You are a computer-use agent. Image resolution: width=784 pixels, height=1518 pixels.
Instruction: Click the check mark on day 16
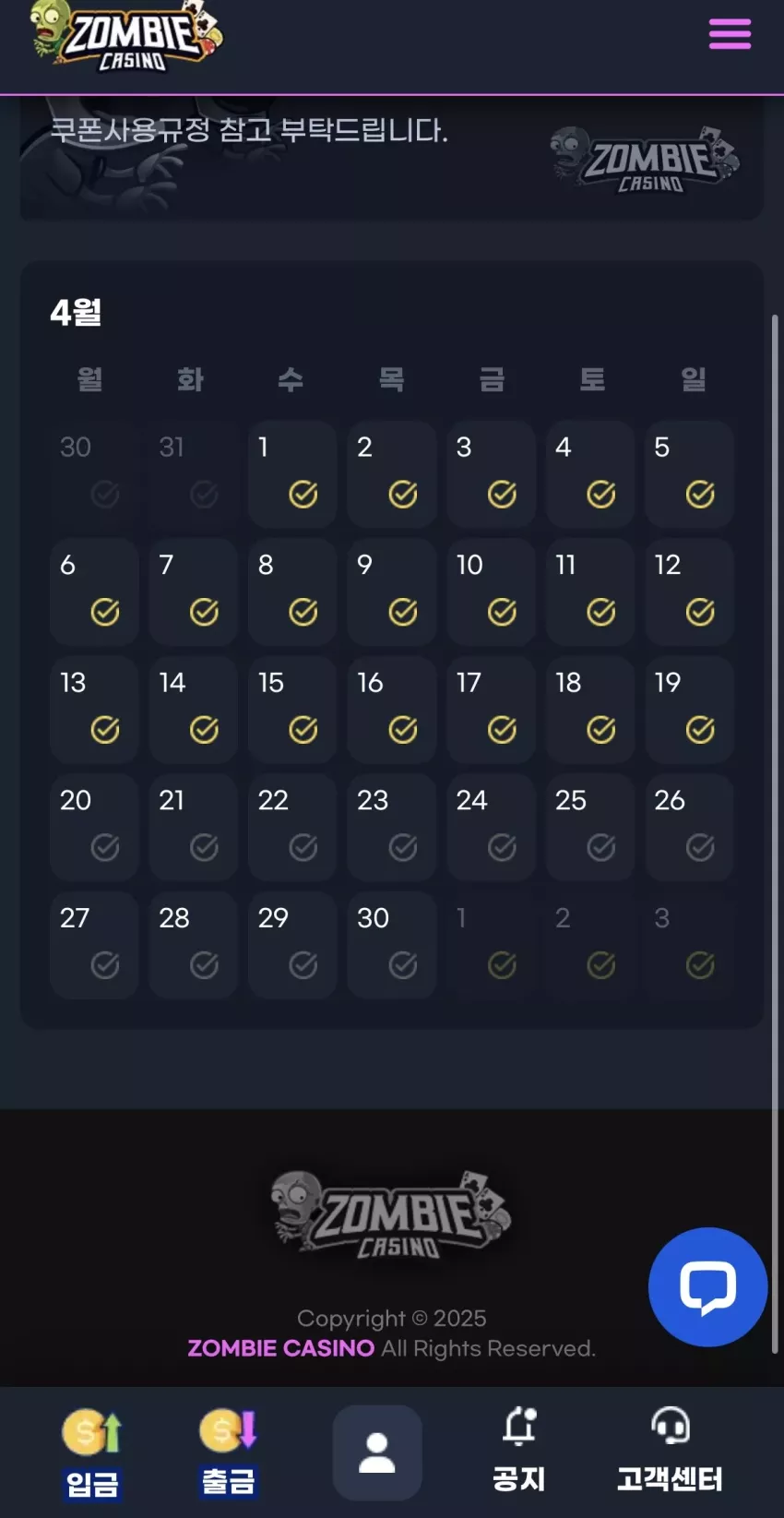403,730
